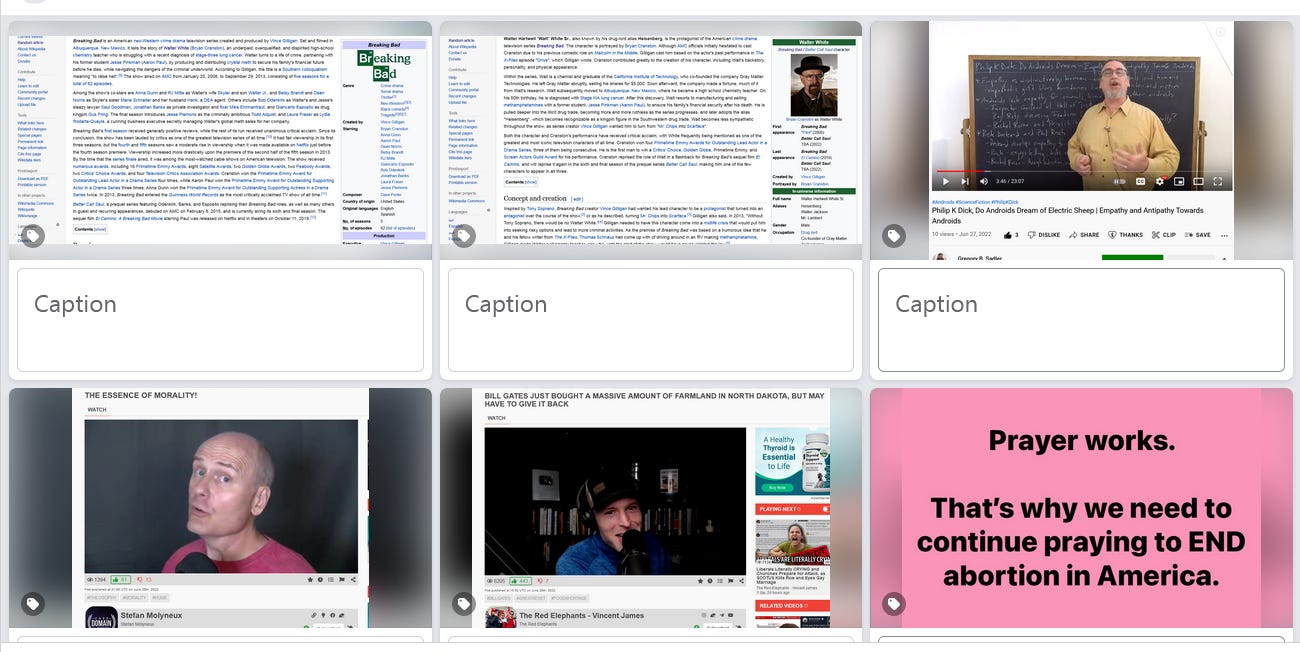Click the tag icon on the Bill Gates farmland image

[x=463, y=604]
